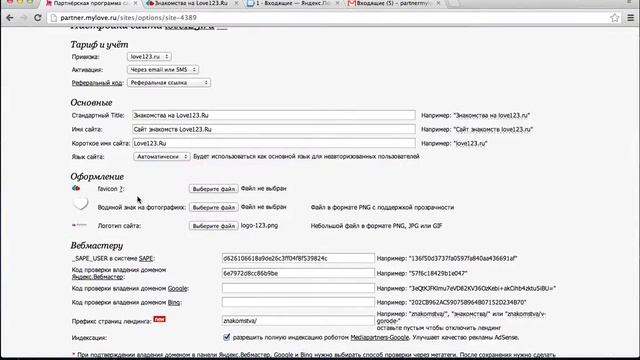Choose file for favicon
Viewport: 640px width, 360px height.
[x=213, y=189]
